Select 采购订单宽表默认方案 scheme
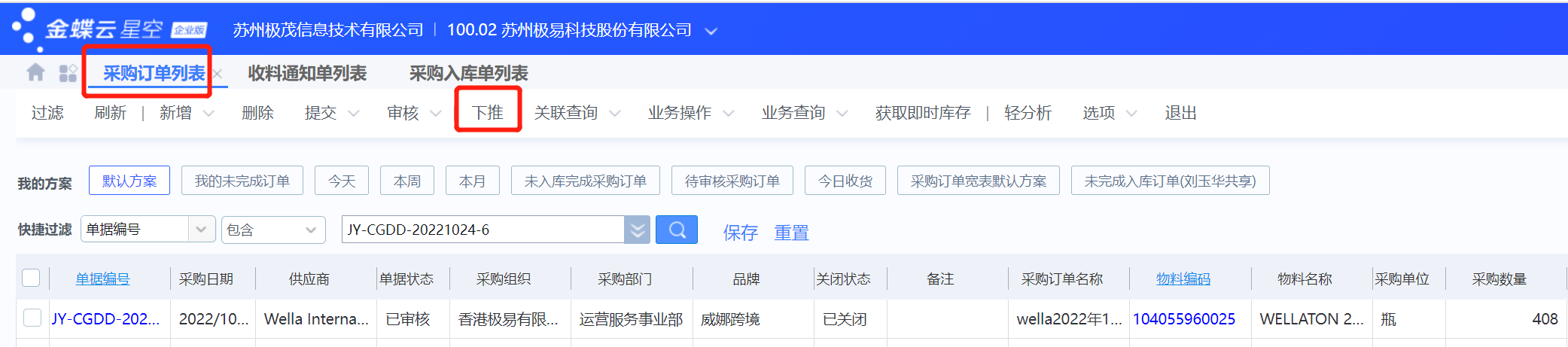 coord(979,181)
